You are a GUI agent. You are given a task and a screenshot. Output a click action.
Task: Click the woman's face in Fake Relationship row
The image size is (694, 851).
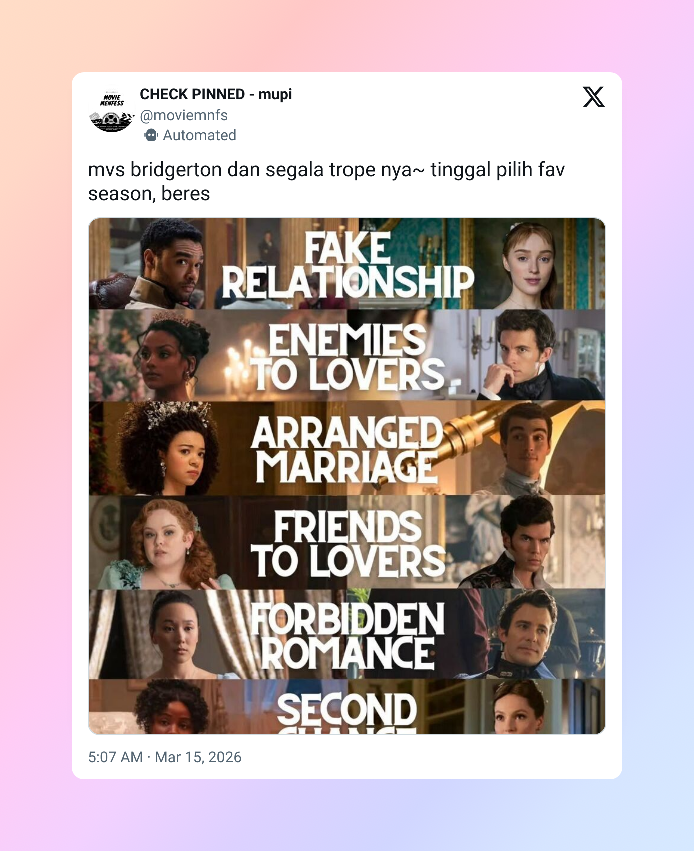click(x=529, y=264)
